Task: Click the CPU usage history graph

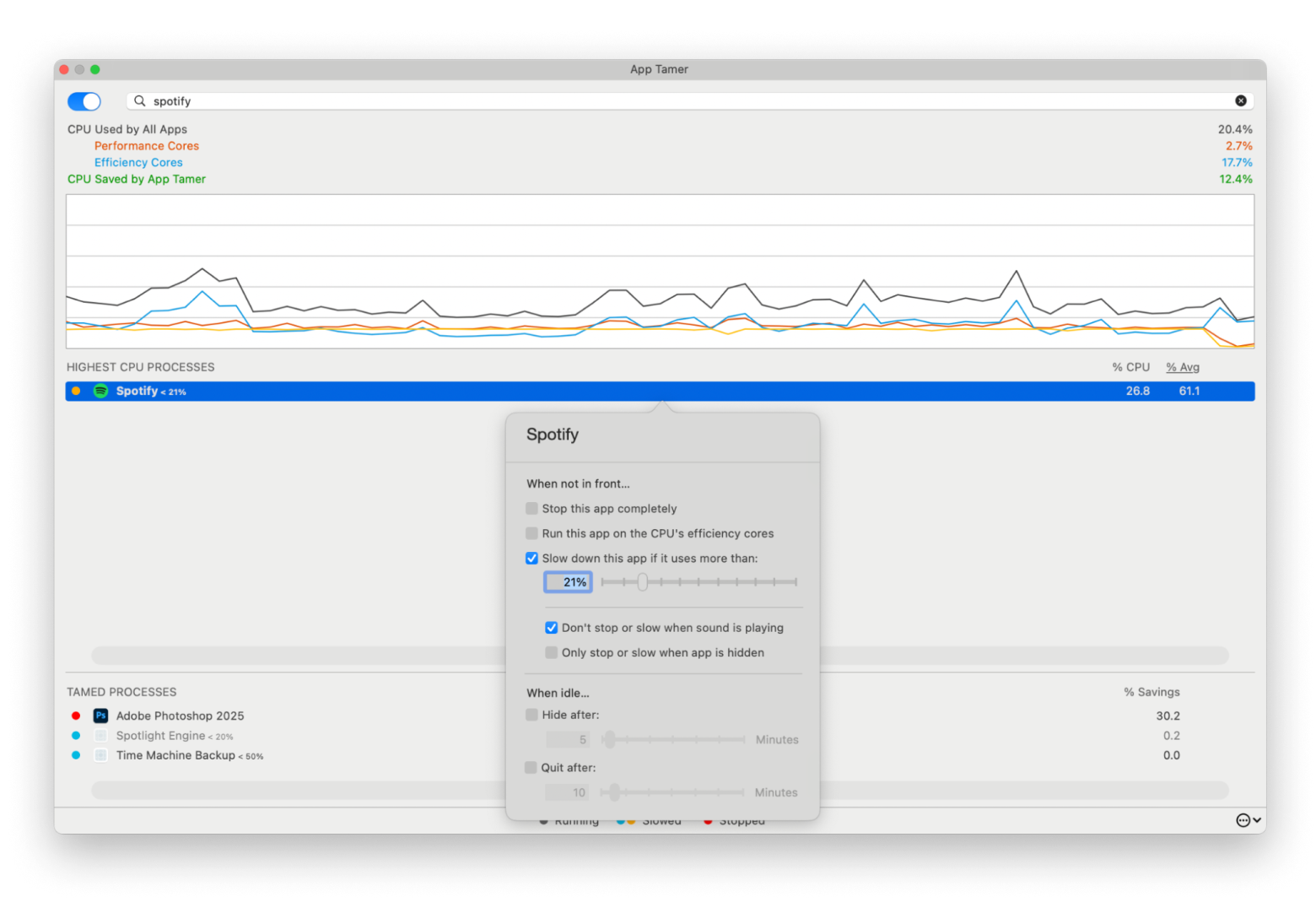Action: 660,272
